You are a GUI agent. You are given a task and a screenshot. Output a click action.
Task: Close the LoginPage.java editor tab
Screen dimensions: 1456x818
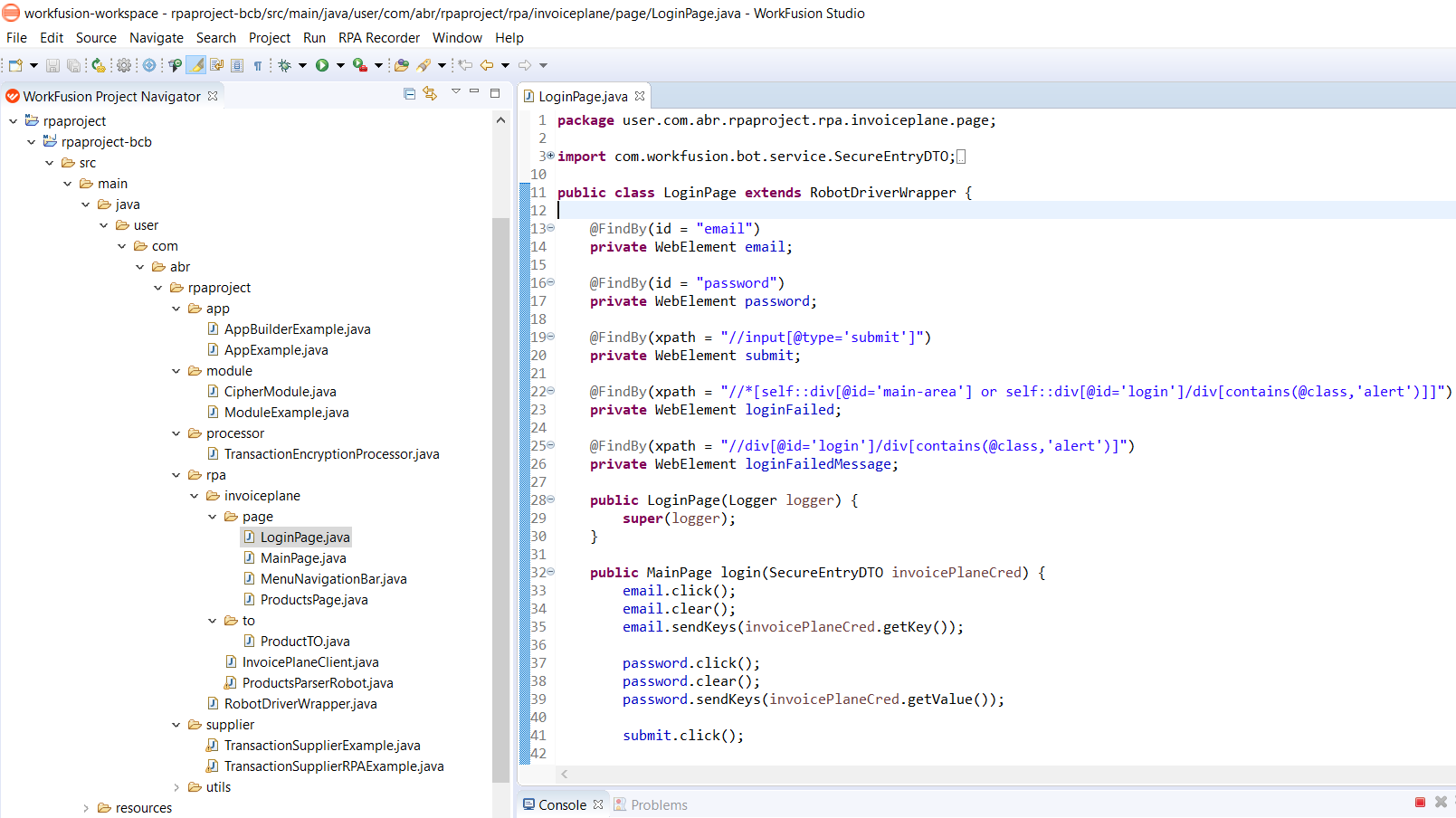640,96
